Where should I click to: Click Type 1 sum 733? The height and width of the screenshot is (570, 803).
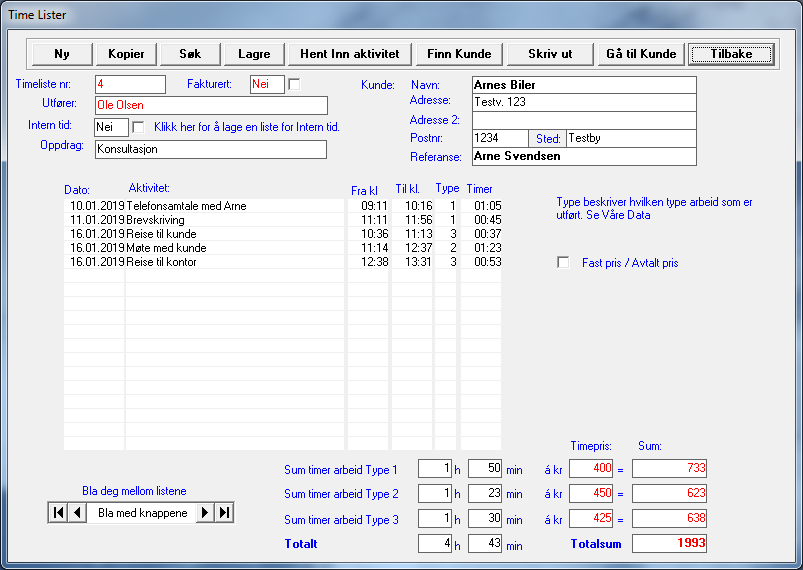click(669, 468)
